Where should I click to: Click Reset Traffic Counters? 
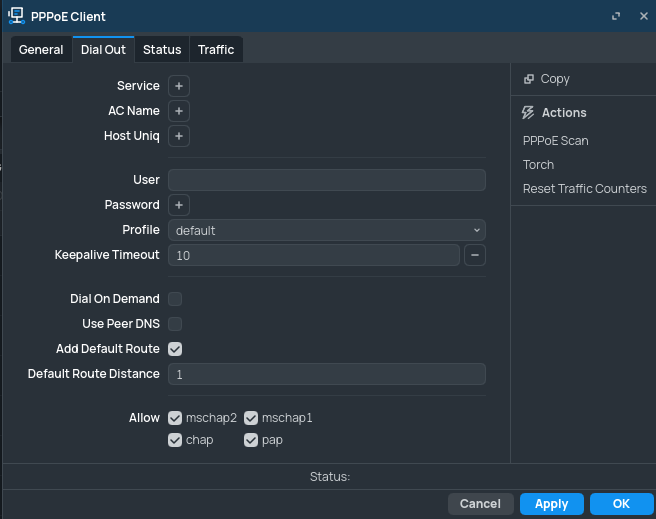(x=585, y=189)
